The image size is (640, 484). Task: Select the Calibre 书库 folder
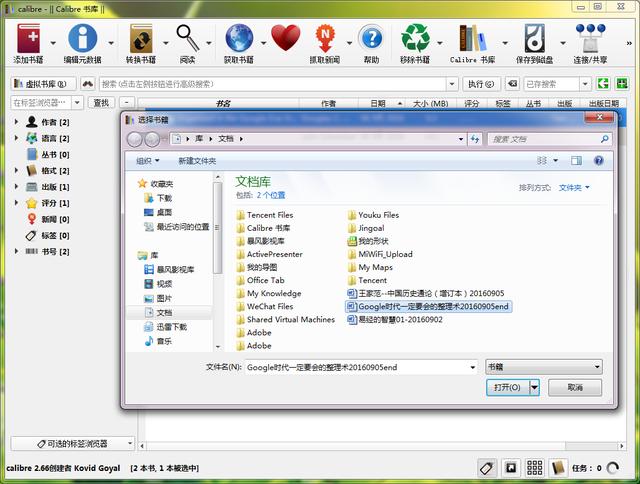click(267, 228)
